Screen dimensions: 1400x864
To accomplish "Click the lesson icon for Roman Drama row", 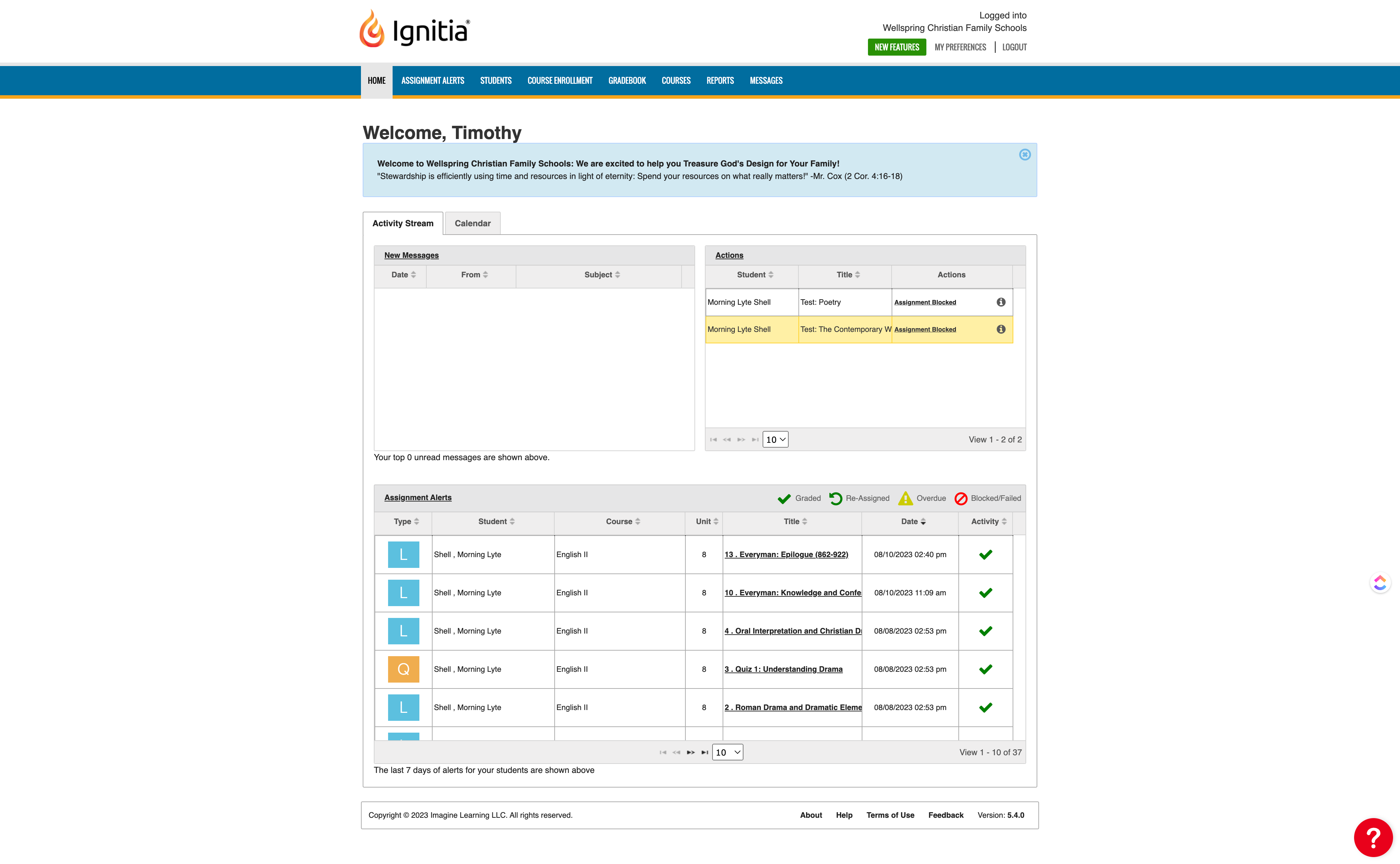I will (x=403, y=707).
